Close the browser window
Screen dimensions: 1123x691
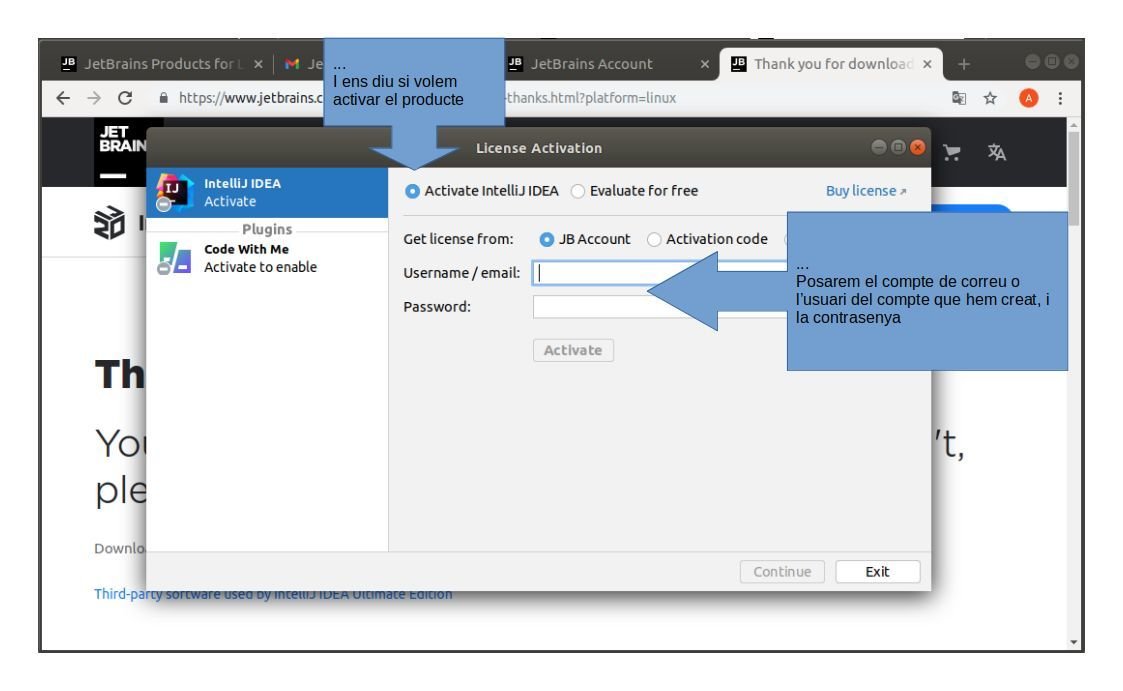(1071, 62)
